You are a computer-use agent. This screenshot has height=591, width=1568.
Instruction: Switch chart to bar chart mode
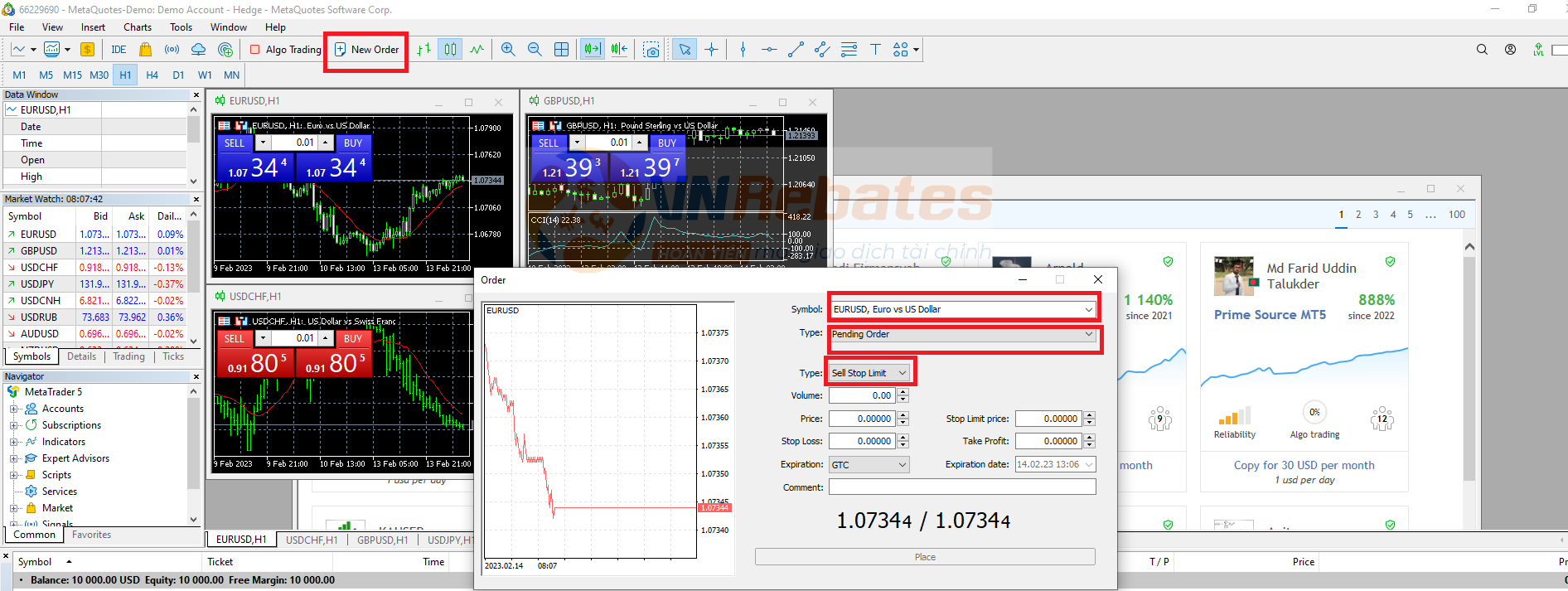423,50
